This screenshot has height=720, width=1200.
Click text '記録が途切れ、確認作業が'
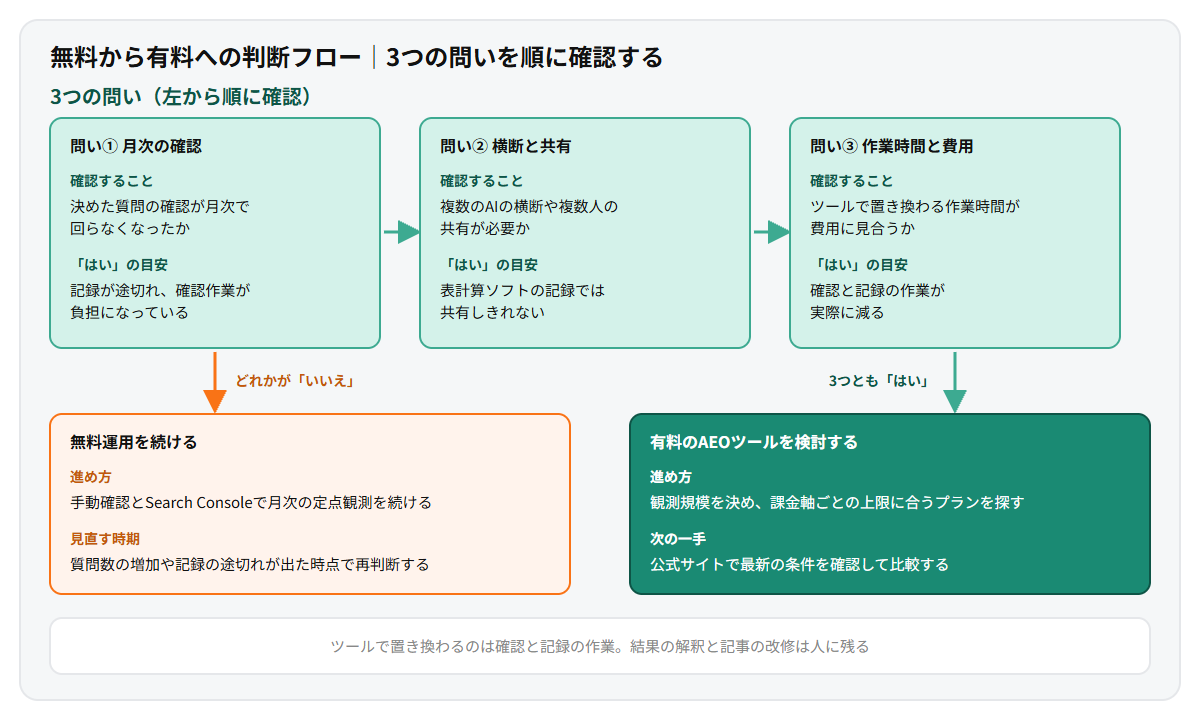(159, 291)
